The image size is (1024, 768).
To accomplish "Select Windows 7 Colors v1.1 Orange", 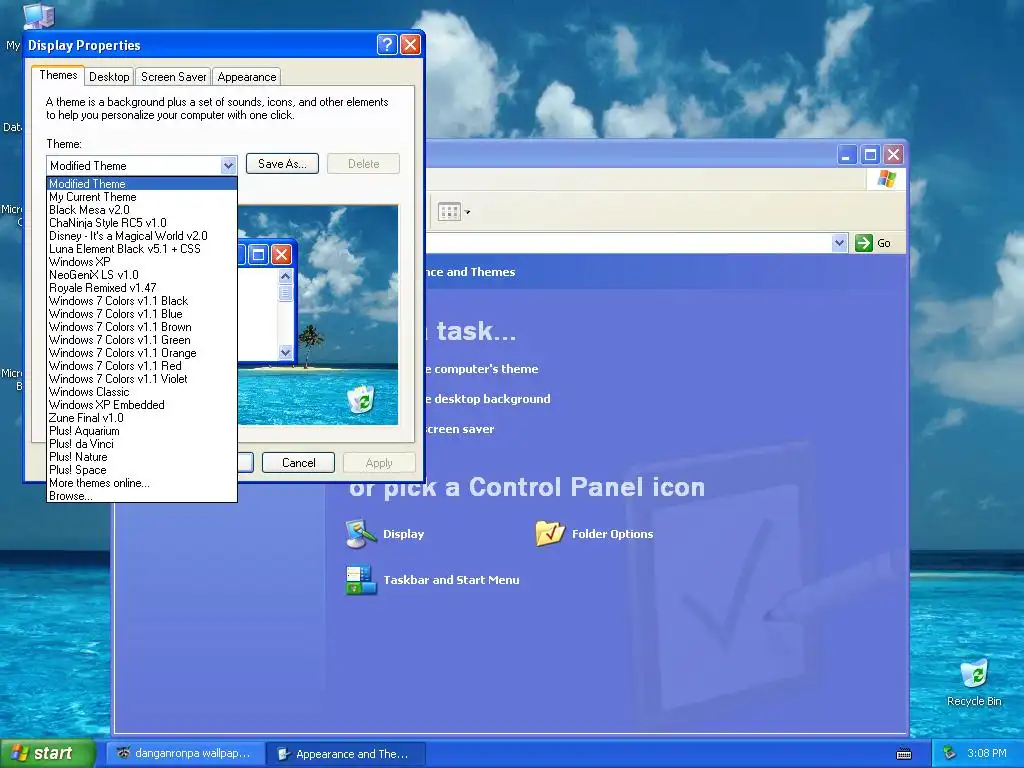I will click(x=142, y=353).
